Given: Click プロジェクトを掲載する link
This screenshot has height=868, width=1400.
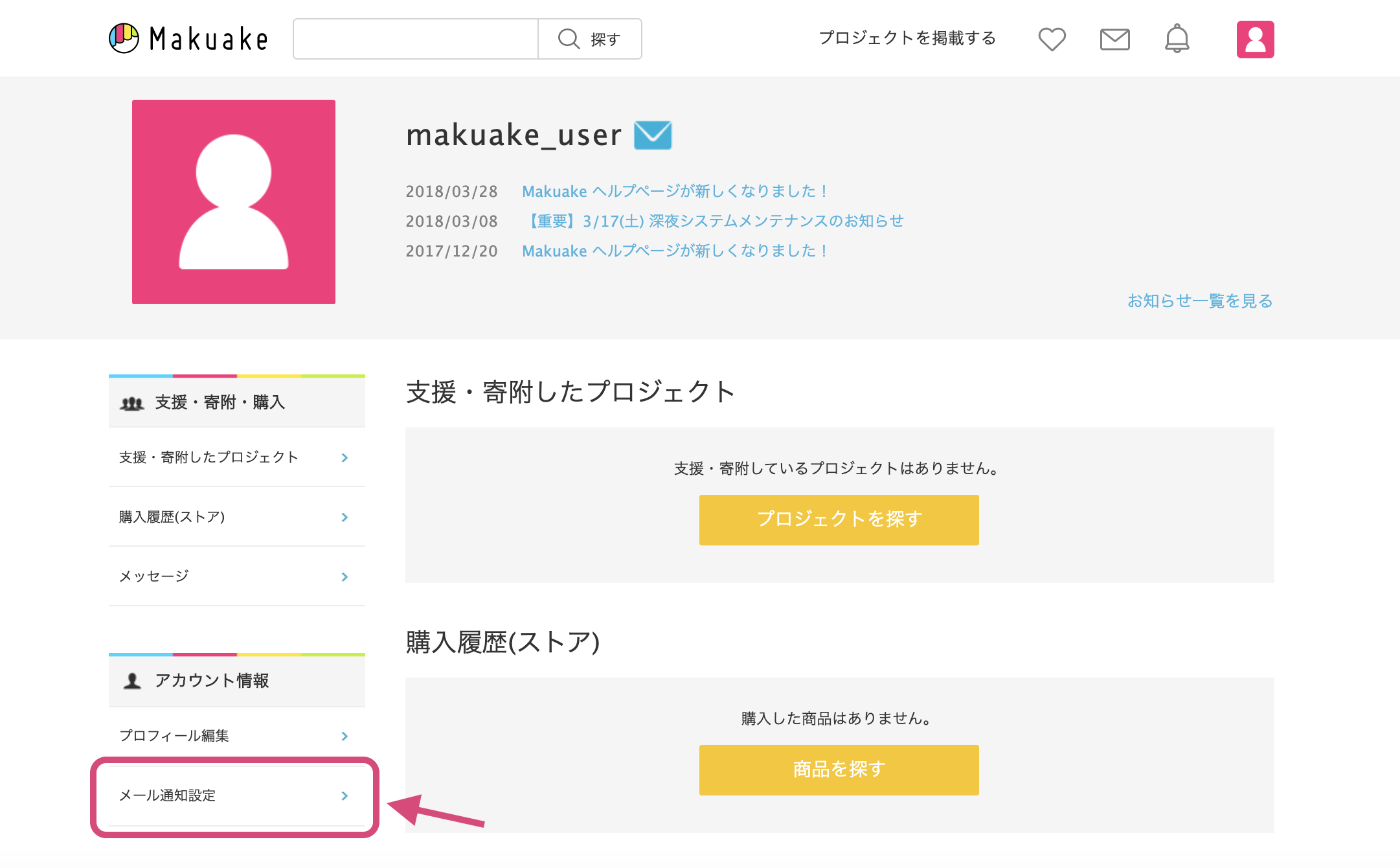Looking at the screenshot, I should (907, 38).
